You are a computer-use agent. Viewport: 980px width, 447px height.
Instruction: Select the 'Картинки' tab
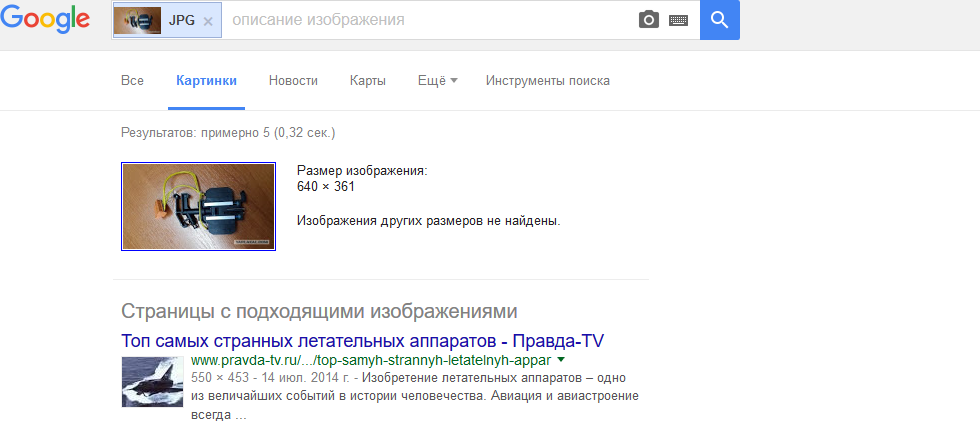tap(206, 81)
